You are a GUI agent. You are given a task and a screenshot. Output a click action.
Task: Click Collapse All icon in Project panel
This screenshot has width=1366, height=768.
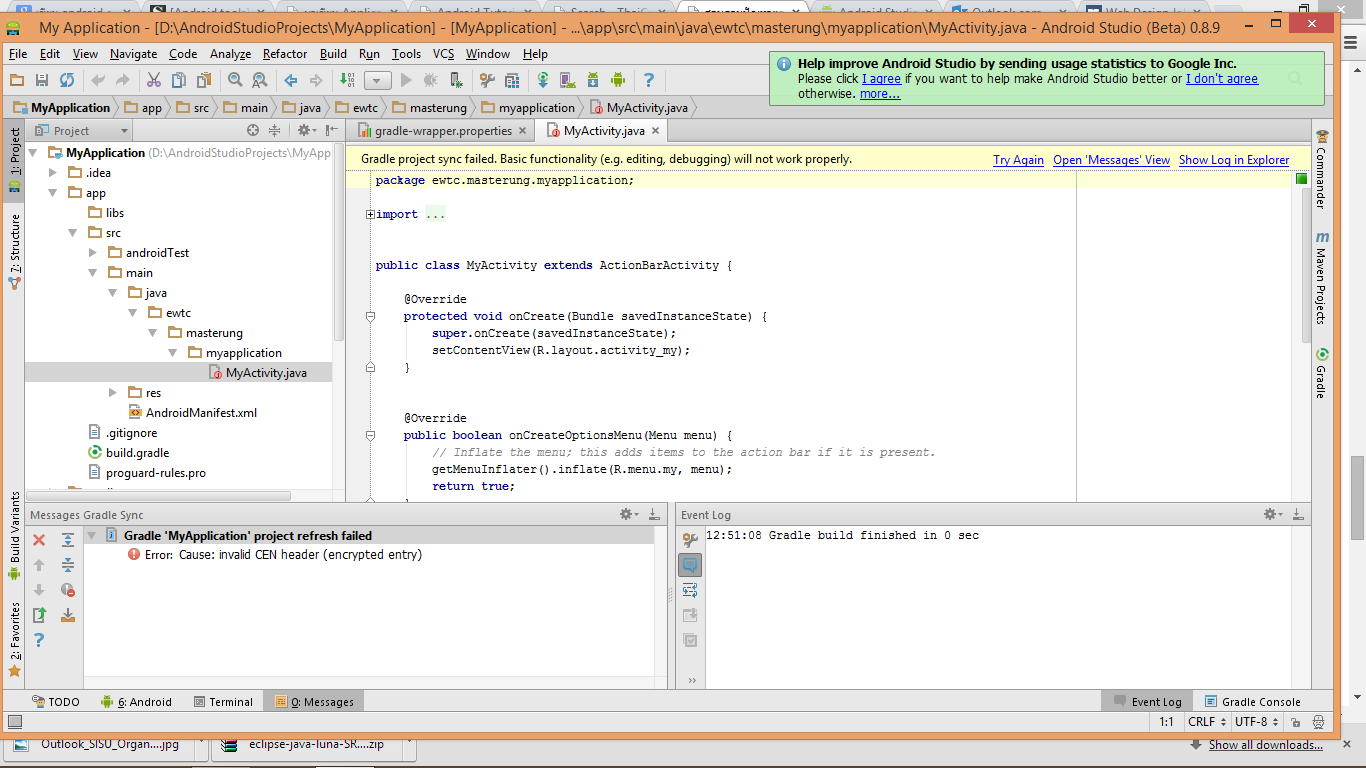[274, 130]
